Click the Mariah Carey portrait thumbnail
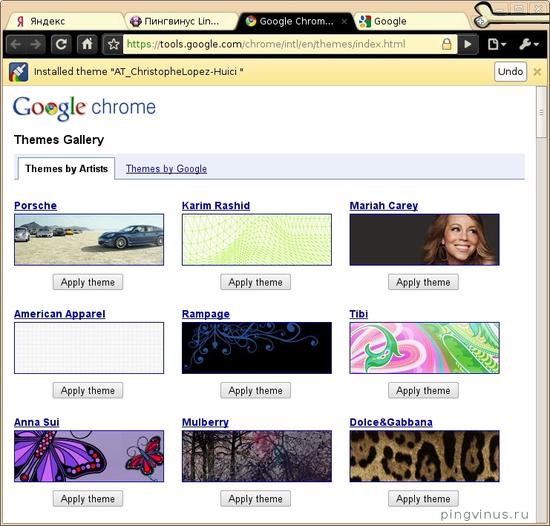The height and width of the screenshot is (526, 550). [x=424, y=240]
